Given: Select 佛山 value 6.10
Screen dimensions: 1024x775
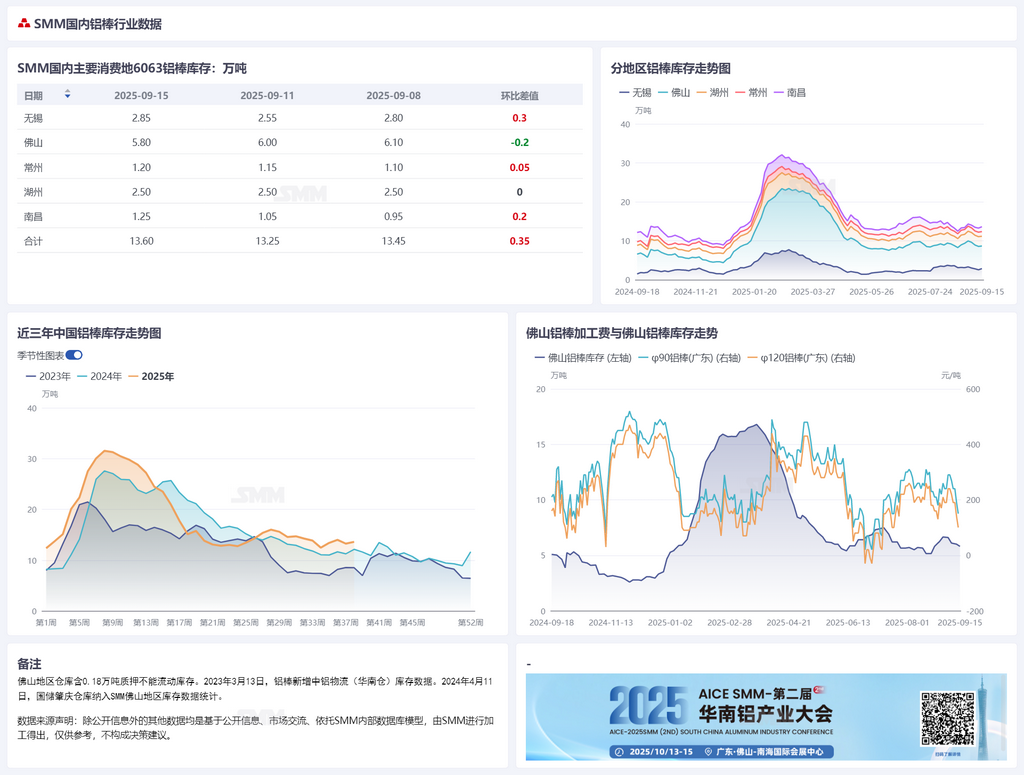Looking at the screenshot, I should [393, 142].
